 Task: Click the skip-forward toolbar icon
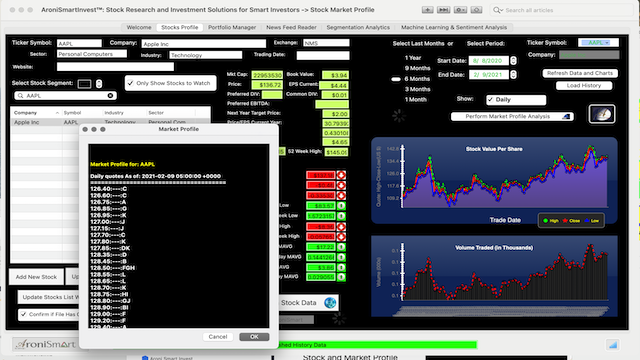click(444, 10)
